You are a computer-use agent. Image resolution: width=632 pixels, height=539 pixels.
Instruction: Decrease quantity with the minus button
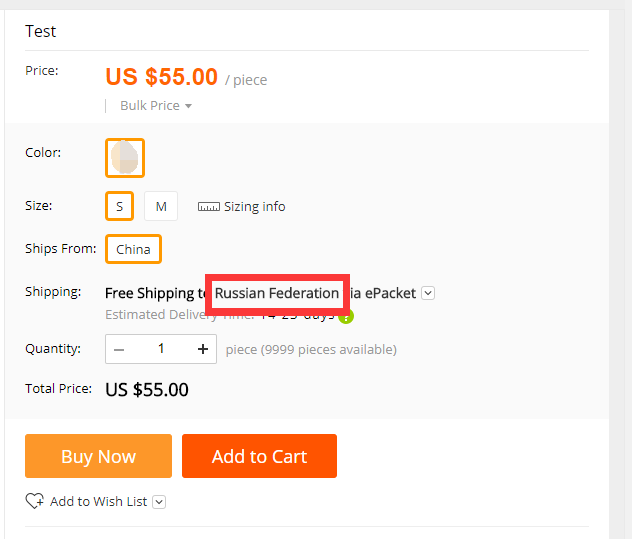tap(120, 349)
